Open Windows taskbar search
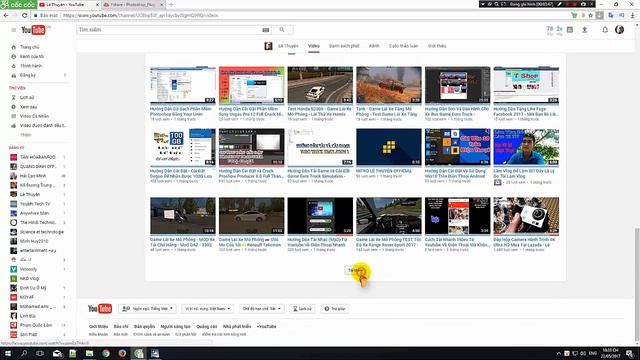The width and height of the screenshot is (640, 360). point(24,353)
